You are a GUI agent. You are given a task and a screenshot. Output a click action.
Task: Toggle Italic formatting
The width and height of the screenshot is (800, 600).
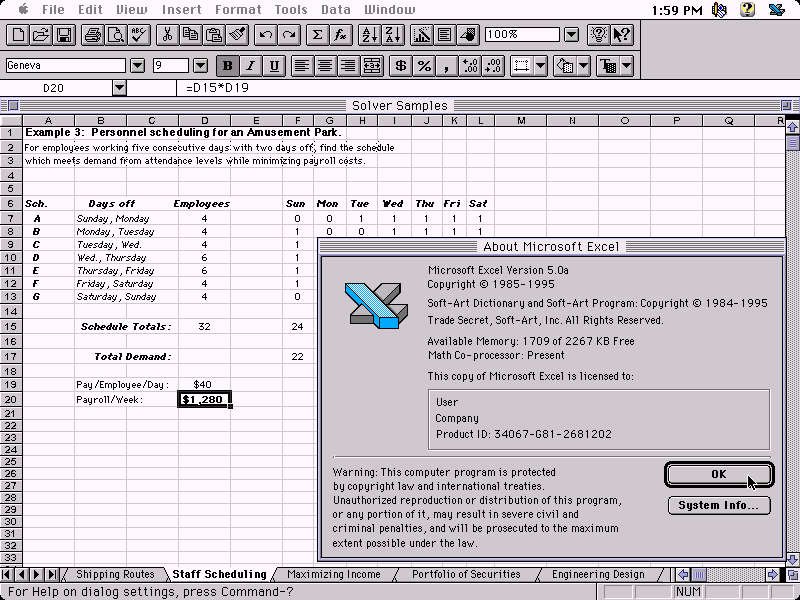pos(251,66)
